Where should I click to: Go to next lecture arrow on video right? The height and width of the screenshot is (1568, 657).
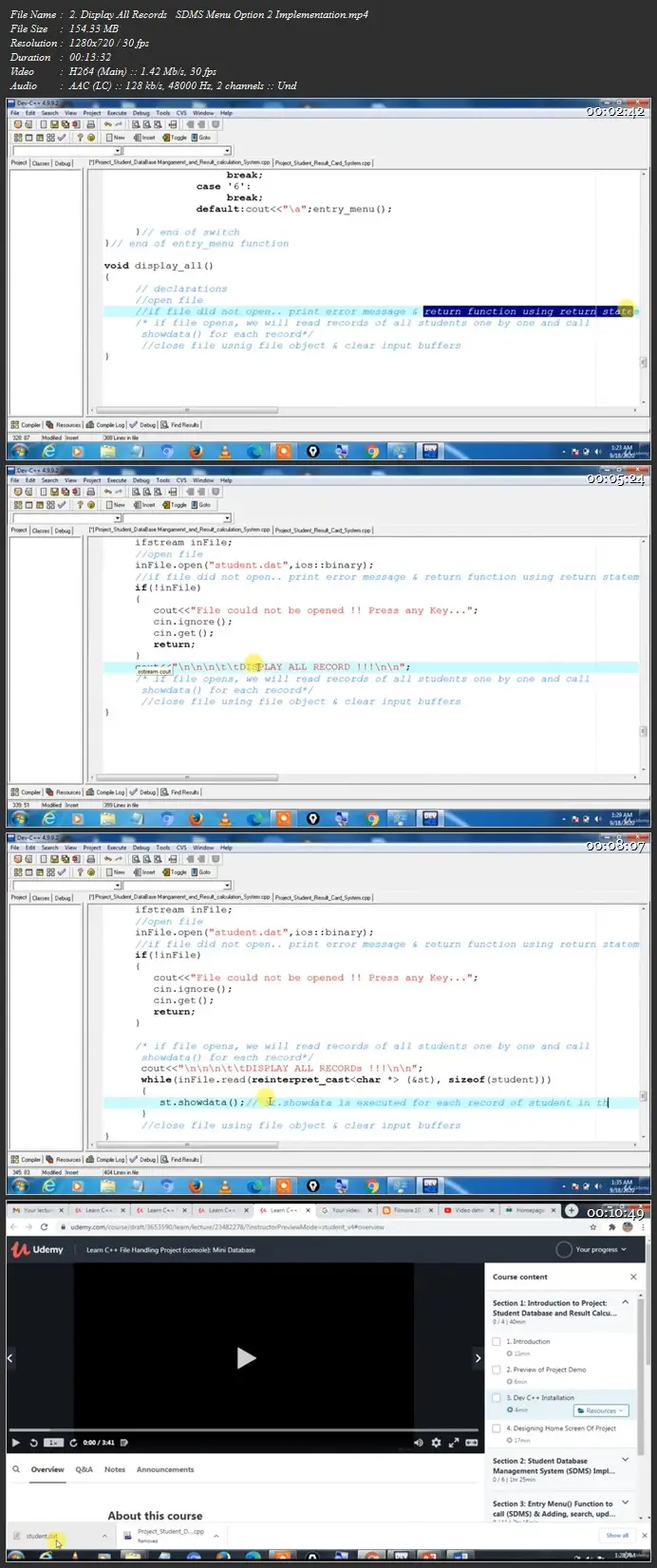coord(478,1358)
